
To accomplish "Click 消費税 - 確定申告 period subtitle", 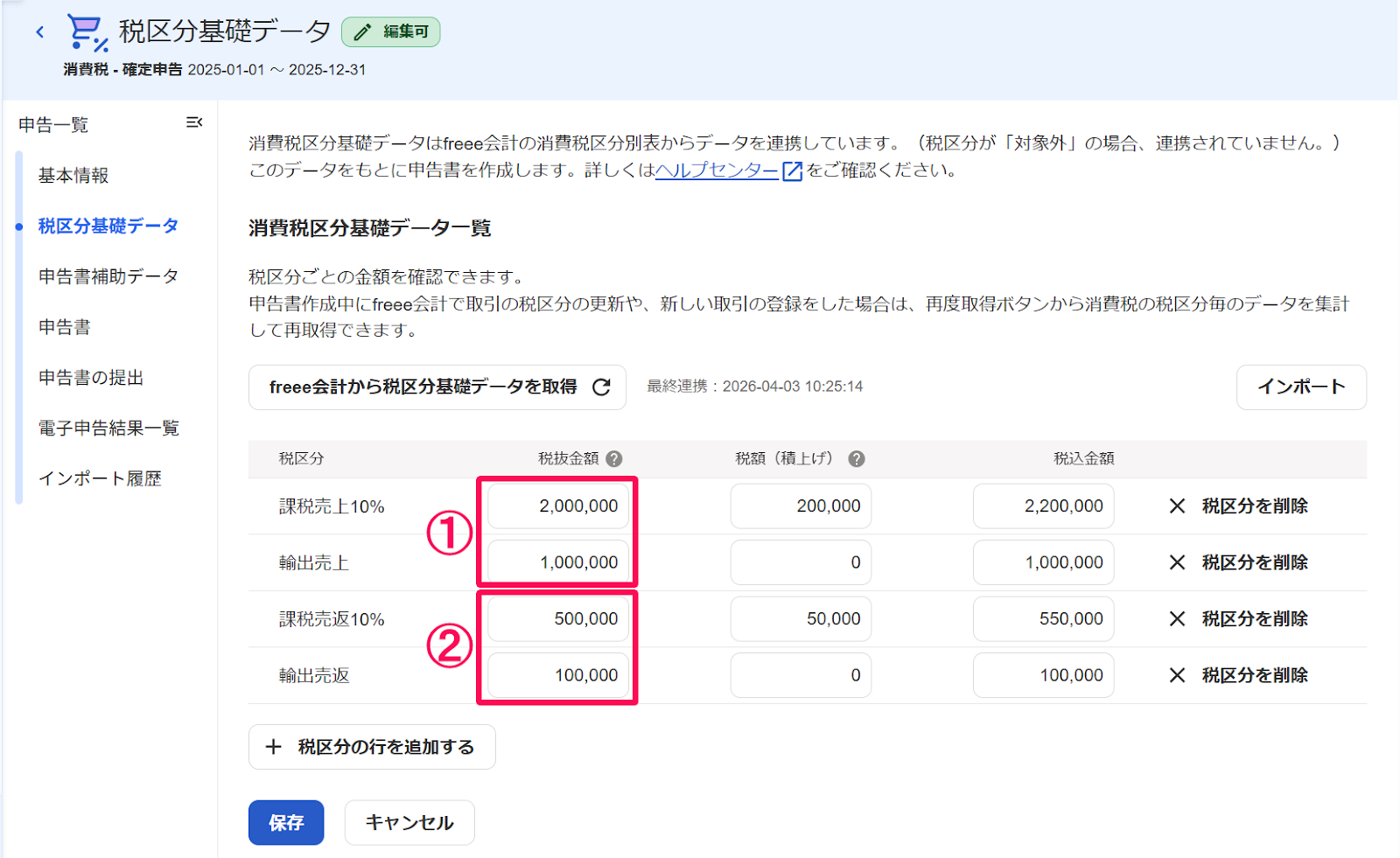I will tap(214, 70).
